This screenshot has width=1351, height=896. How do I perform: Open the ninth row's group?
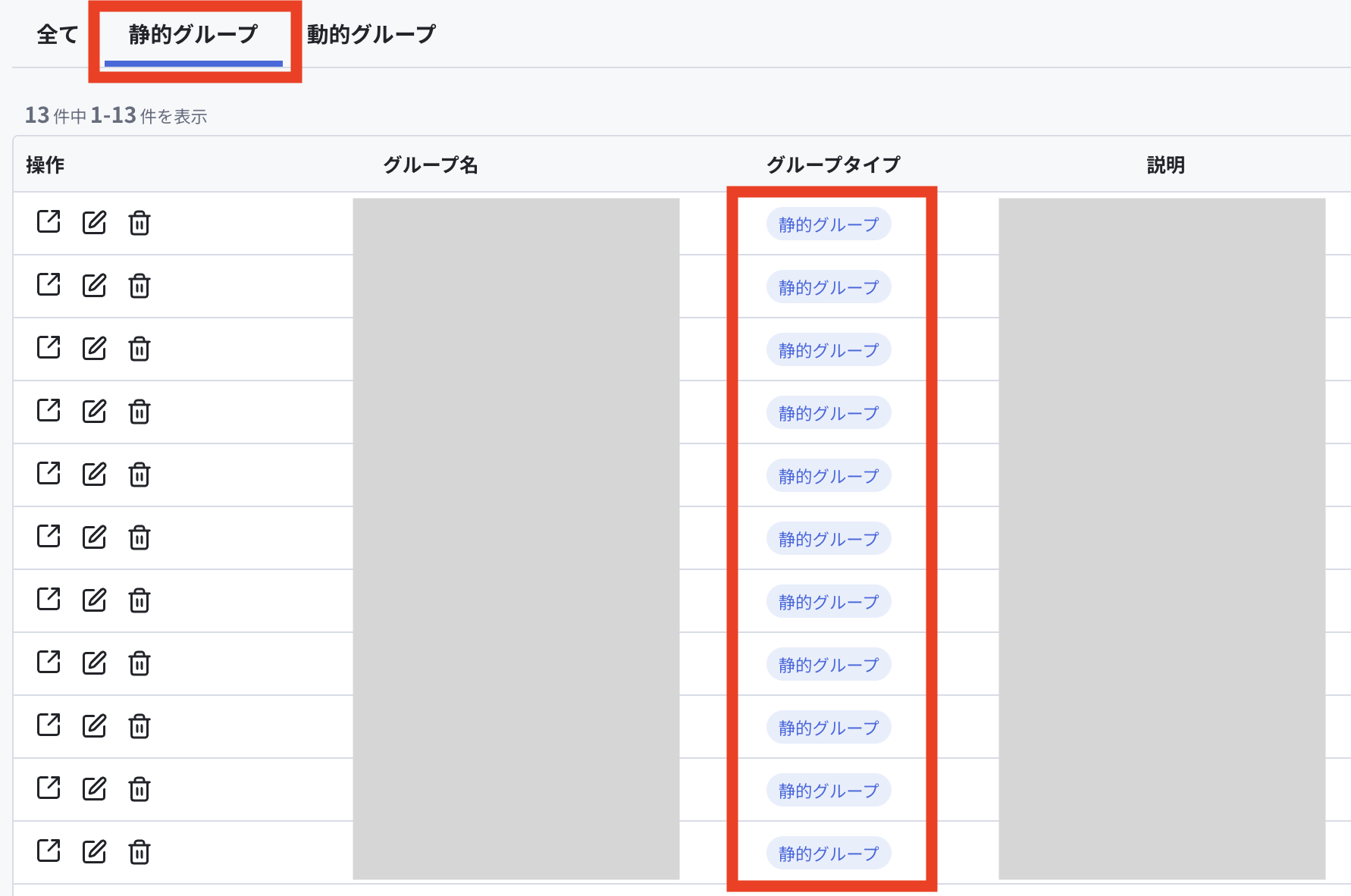(49, 725)
